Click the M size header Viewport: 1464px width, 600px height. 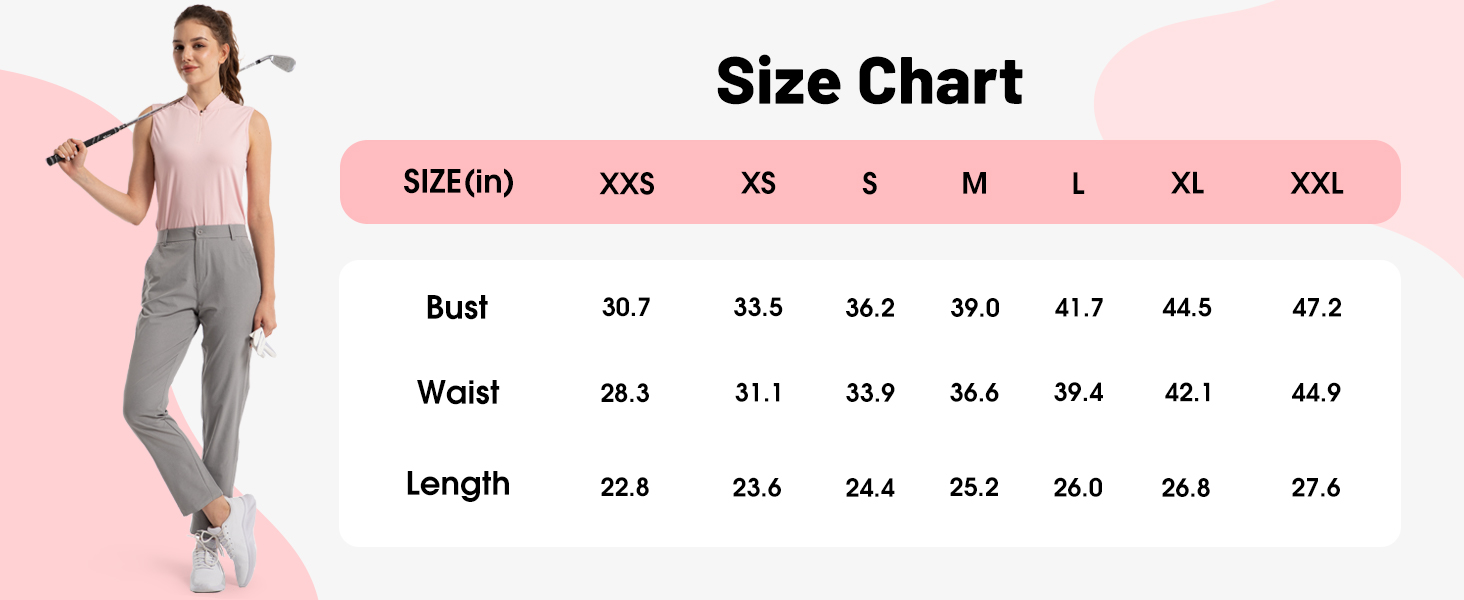974,184
